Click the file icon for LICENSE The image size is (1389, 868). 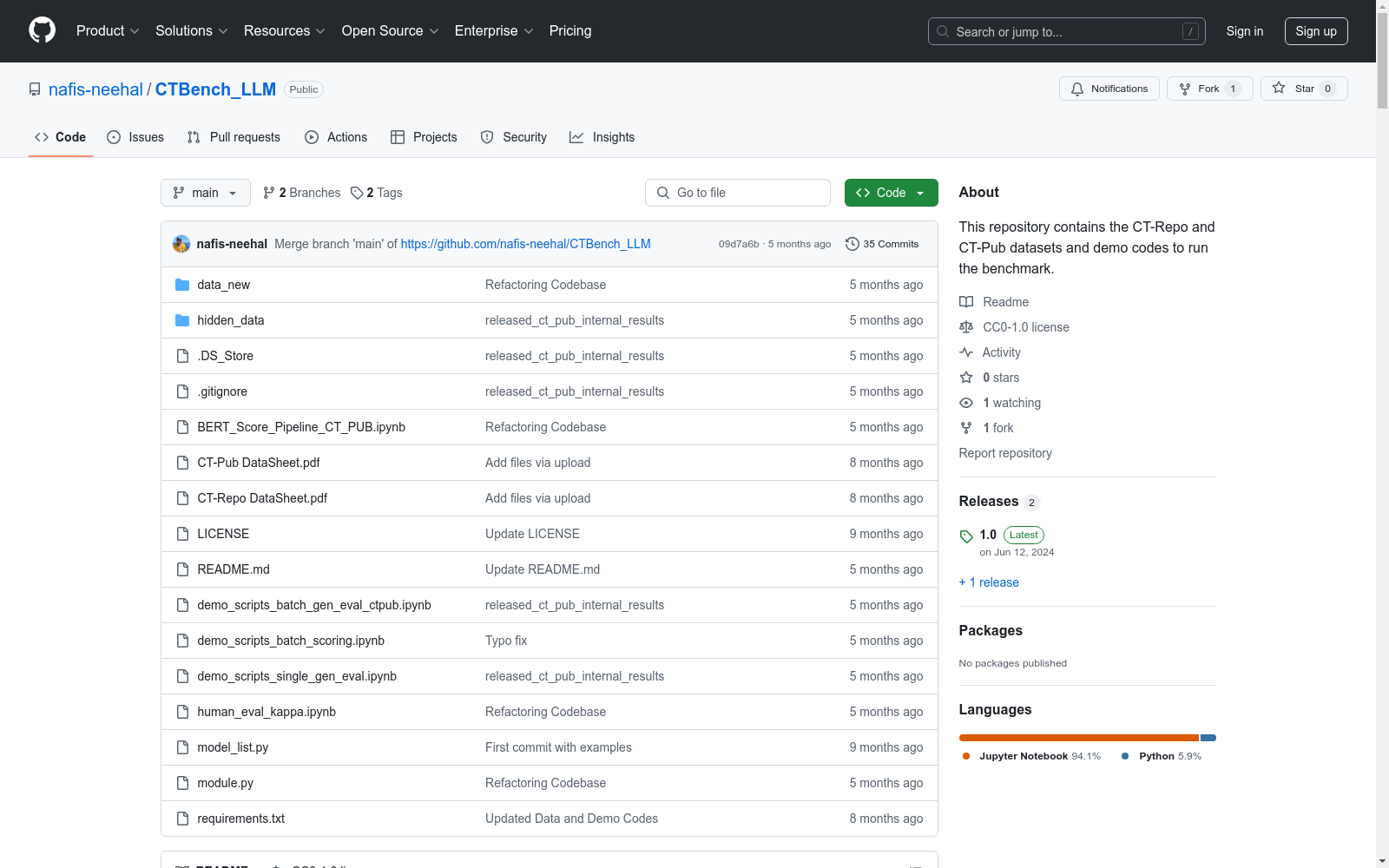point(182,534)
